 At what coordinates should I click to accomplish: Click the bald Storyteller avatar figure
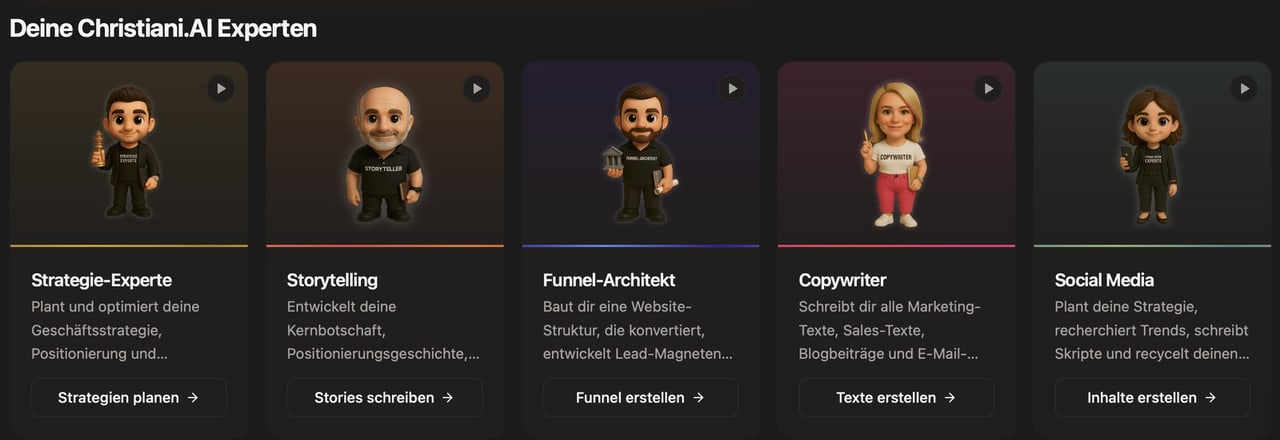[385, 153]
